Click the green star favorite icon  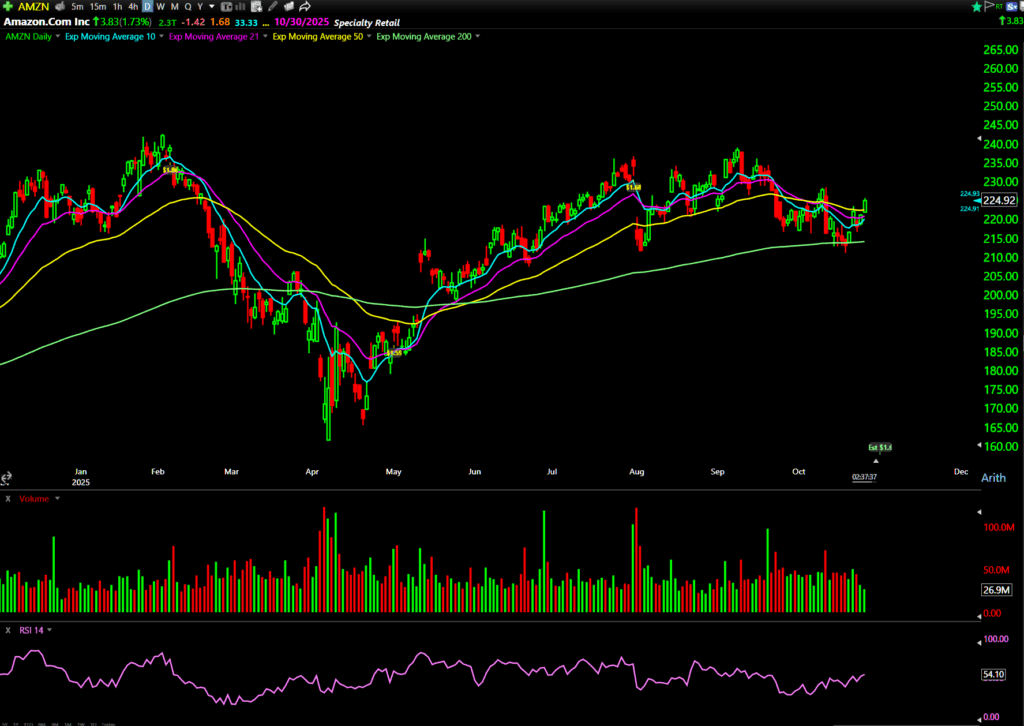pyautogui.click(x=976, y=6)
